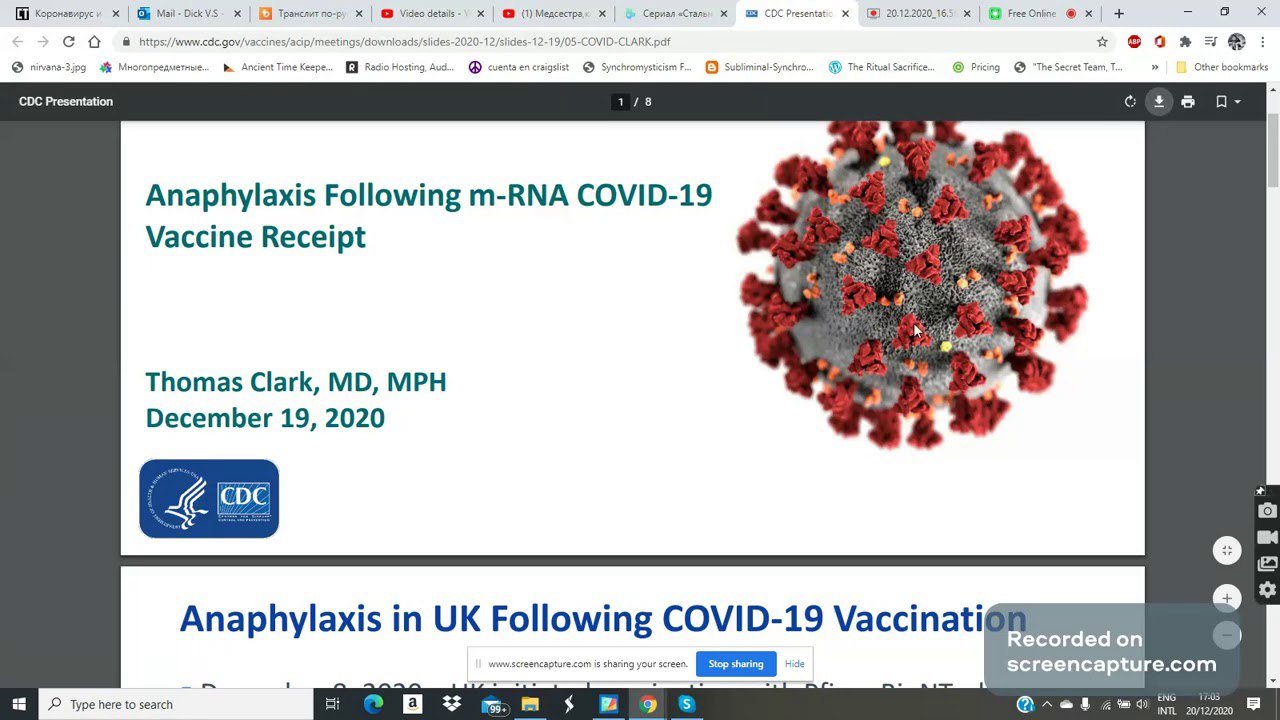Open The Ritual Sacrifice... bookmark
1280x720 pixels.
pos(881,67)
